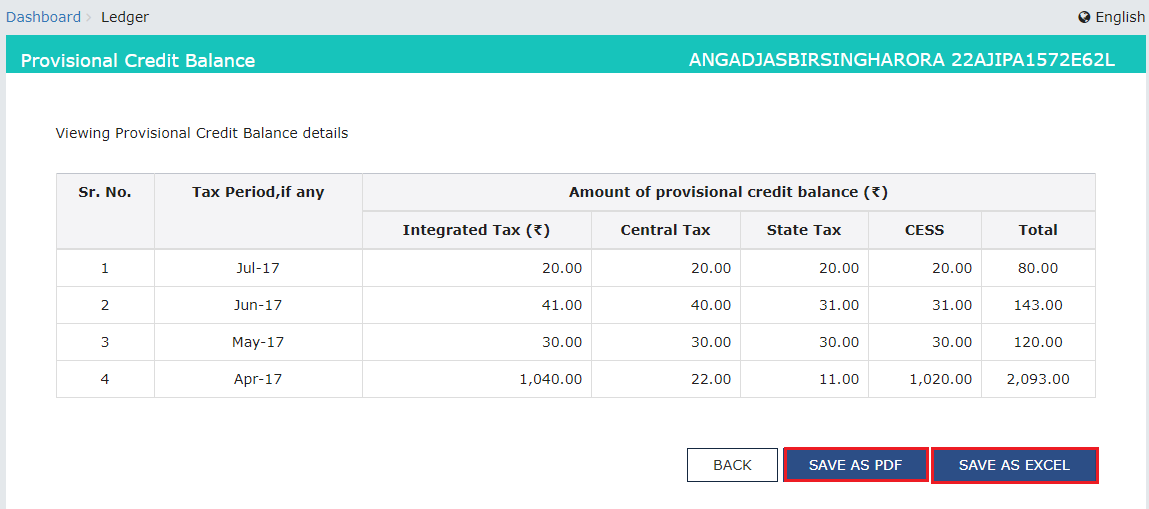The width and height of the screenshot is (1149, 509).
Task: Click the SAVE AS PDF button
Action: [855, 465]
